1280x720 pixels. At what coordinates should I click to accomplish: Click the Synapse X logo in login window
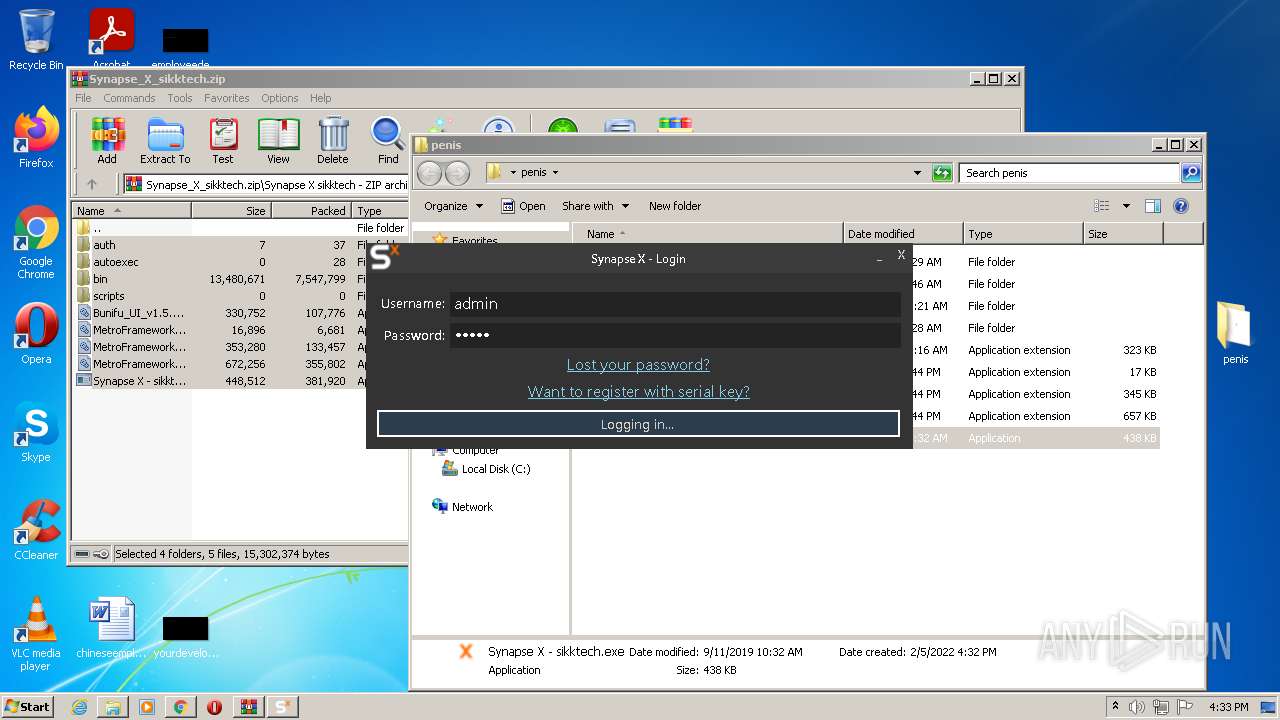pos(384,257)
